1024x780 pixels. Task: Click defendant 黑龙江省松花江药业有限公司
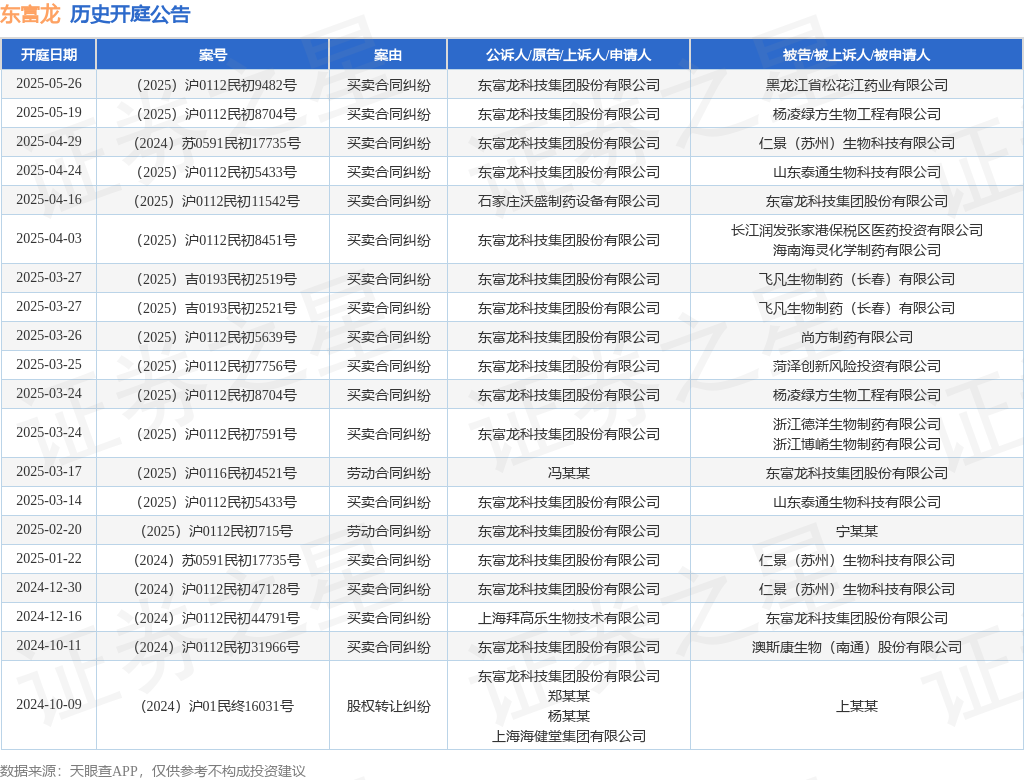(856, 85)
